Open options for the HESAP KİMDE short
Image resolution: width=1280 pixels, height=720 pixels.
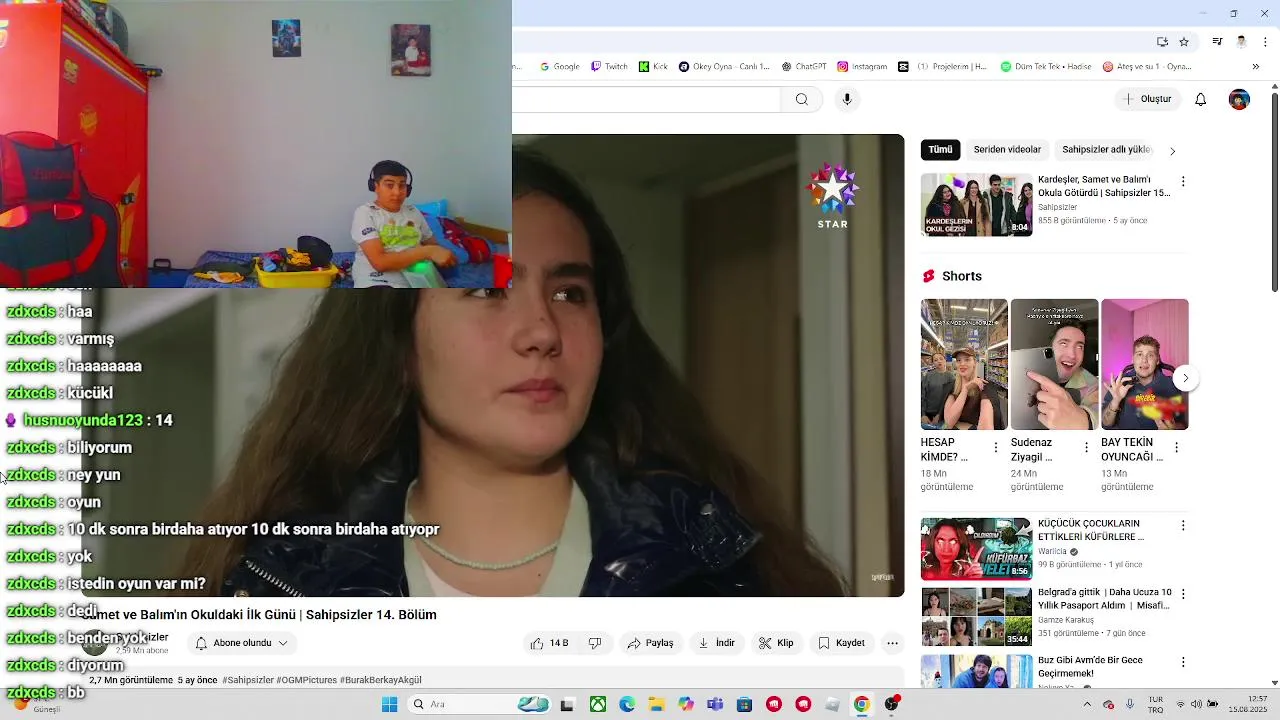pos(996,448)
